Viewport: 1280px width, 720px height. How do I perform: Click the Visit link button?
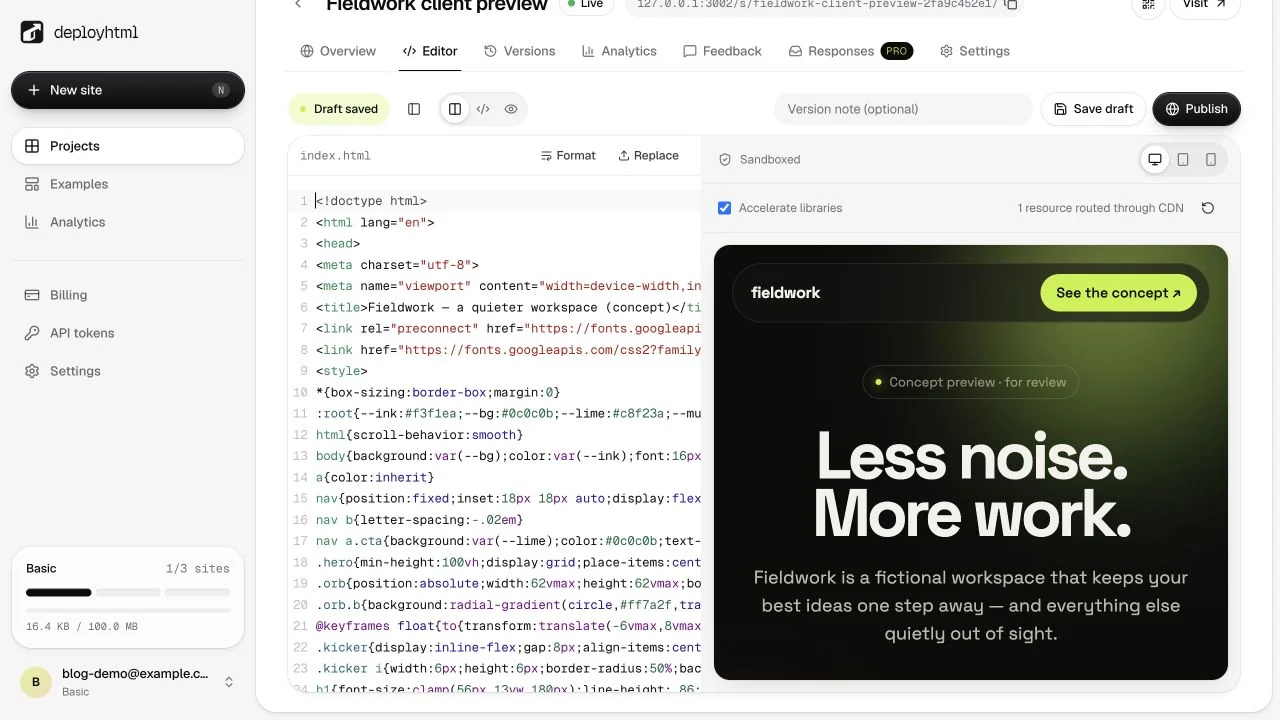tap(1205, 5)
